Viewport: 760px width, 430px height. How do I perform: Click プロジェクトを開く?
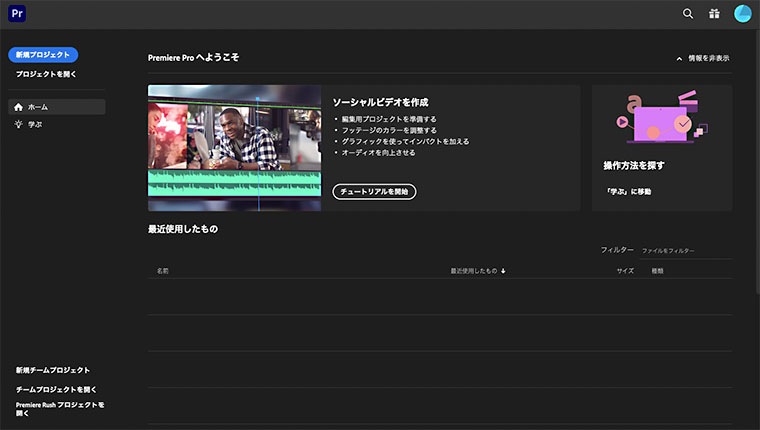(x=46, y=74)
